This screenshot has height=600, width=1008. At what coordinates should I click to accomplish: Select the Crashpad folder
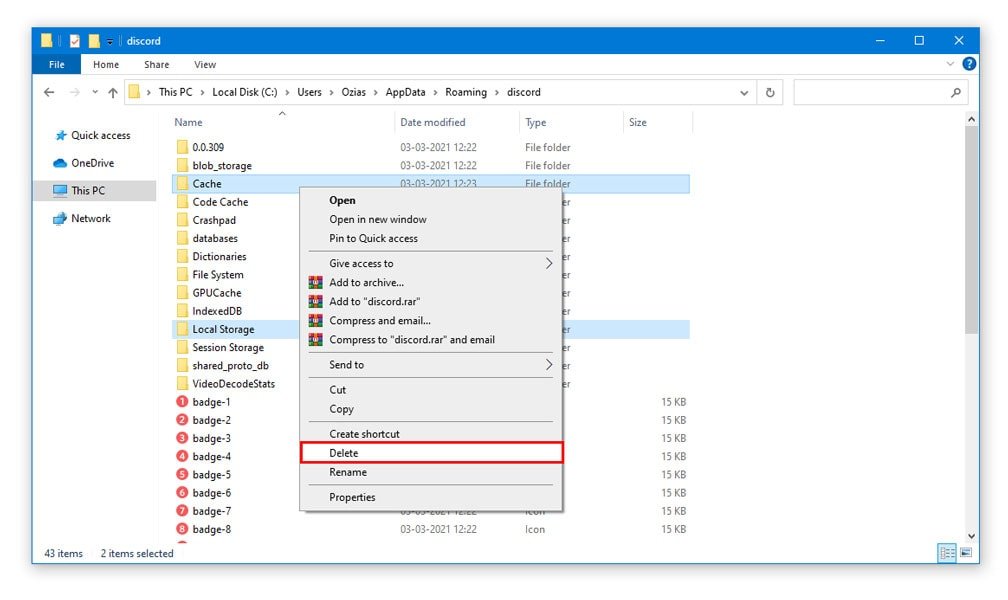click(214, 220)
